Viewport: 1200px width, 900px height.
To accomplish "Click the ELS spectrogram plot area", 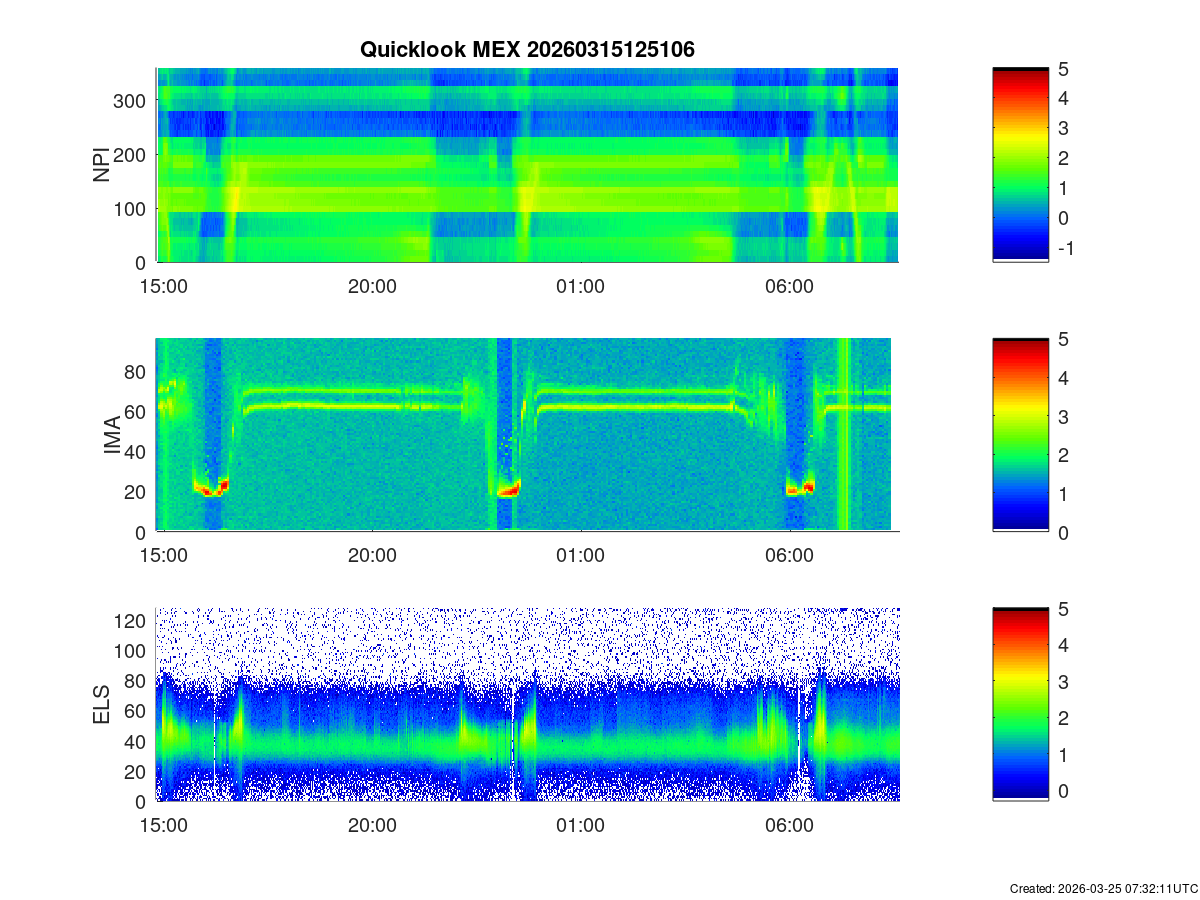I will [527, 705].
